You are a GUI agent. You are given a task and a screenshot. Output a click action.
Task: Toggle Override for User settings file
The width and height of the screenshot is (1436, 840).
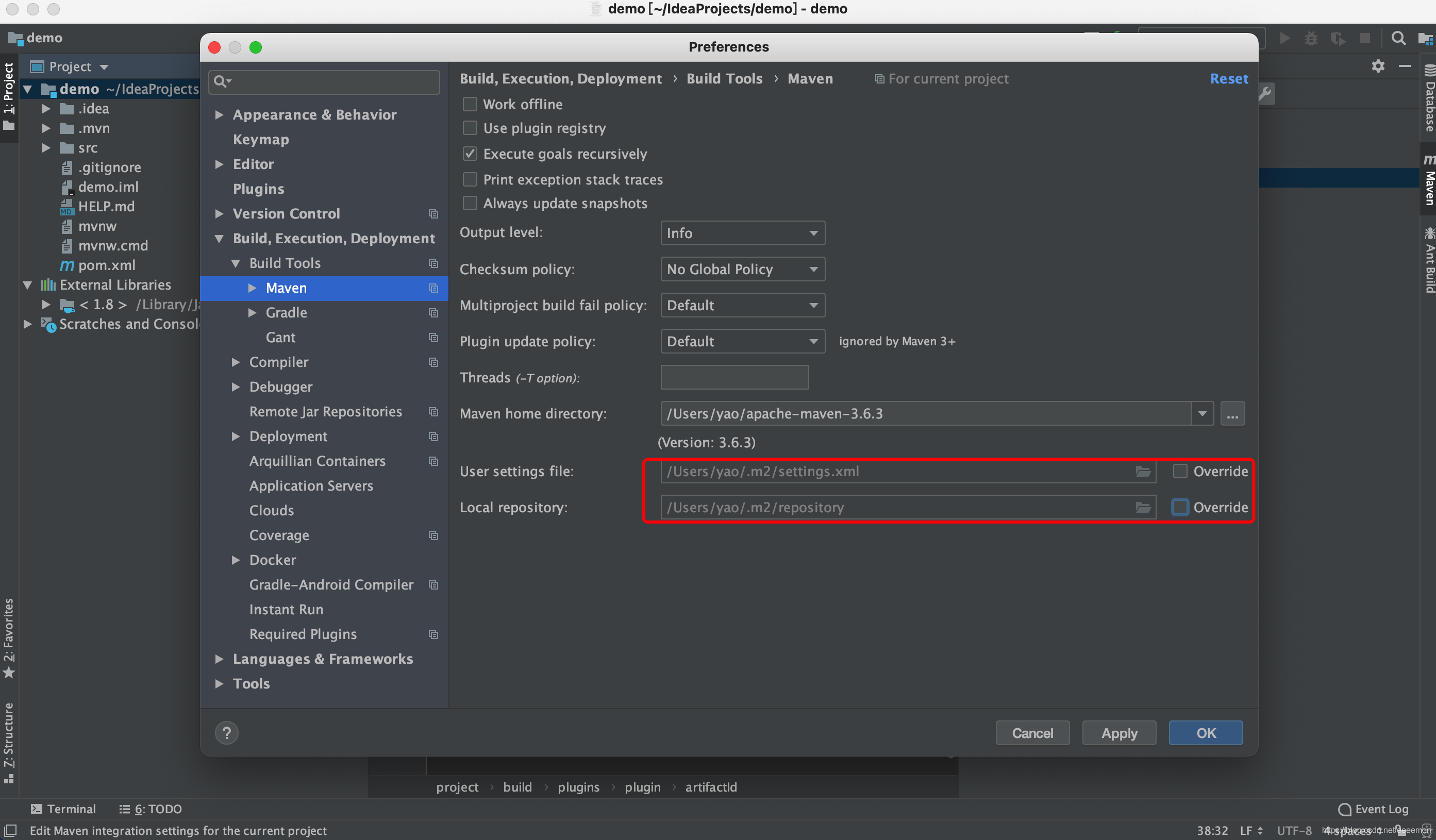pos(1179,472)
